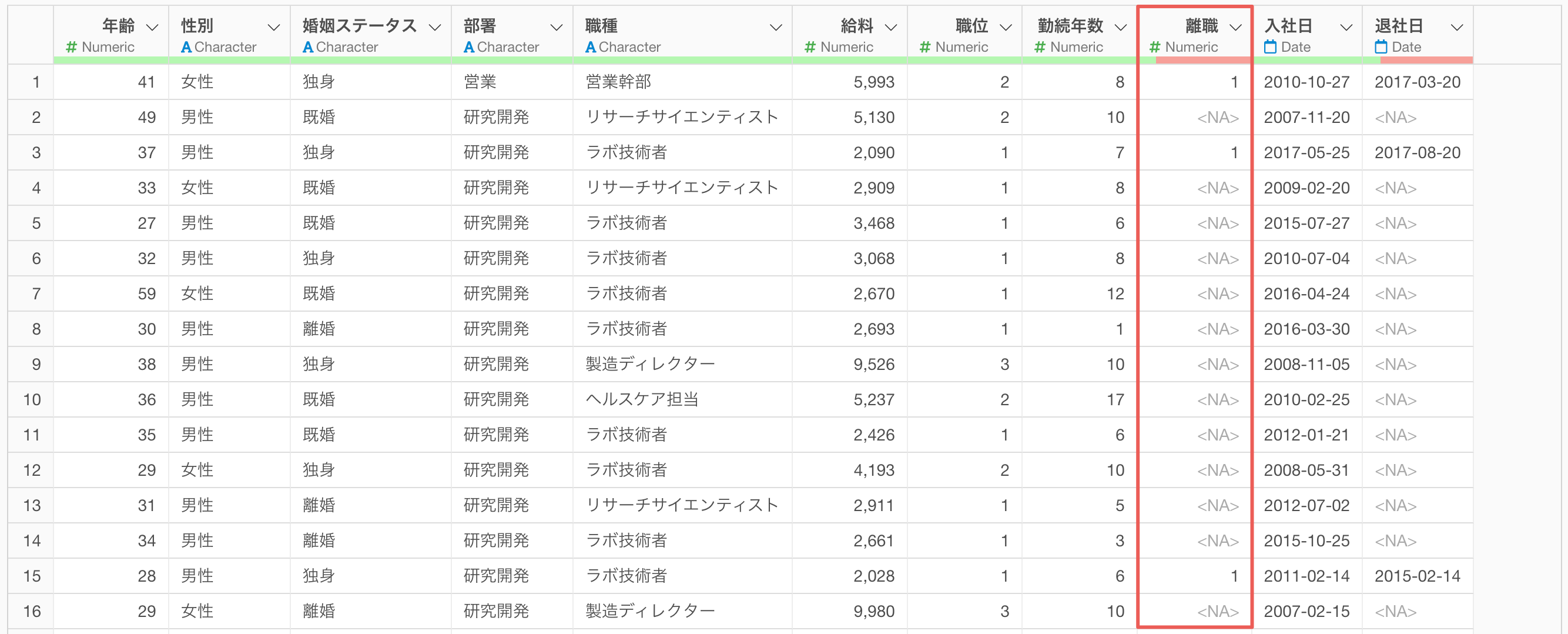Image resolution: width=1568 pixels, height=634 pixels.
Task: Open the 勤続年数 column menu chevron
Action: 1120,28
